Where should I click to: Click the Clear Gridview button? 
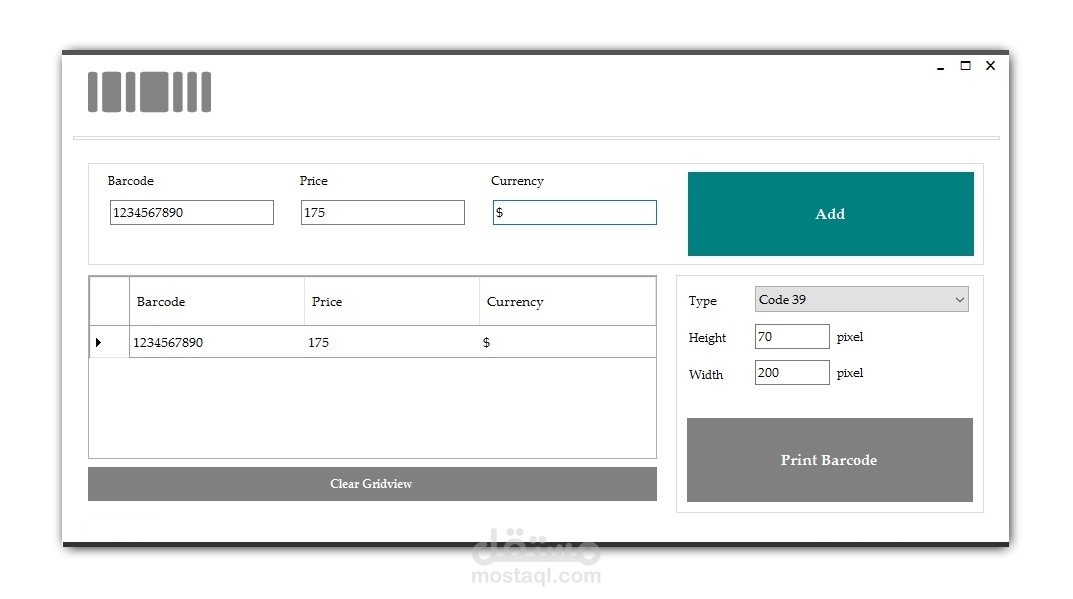pos(371,483)
